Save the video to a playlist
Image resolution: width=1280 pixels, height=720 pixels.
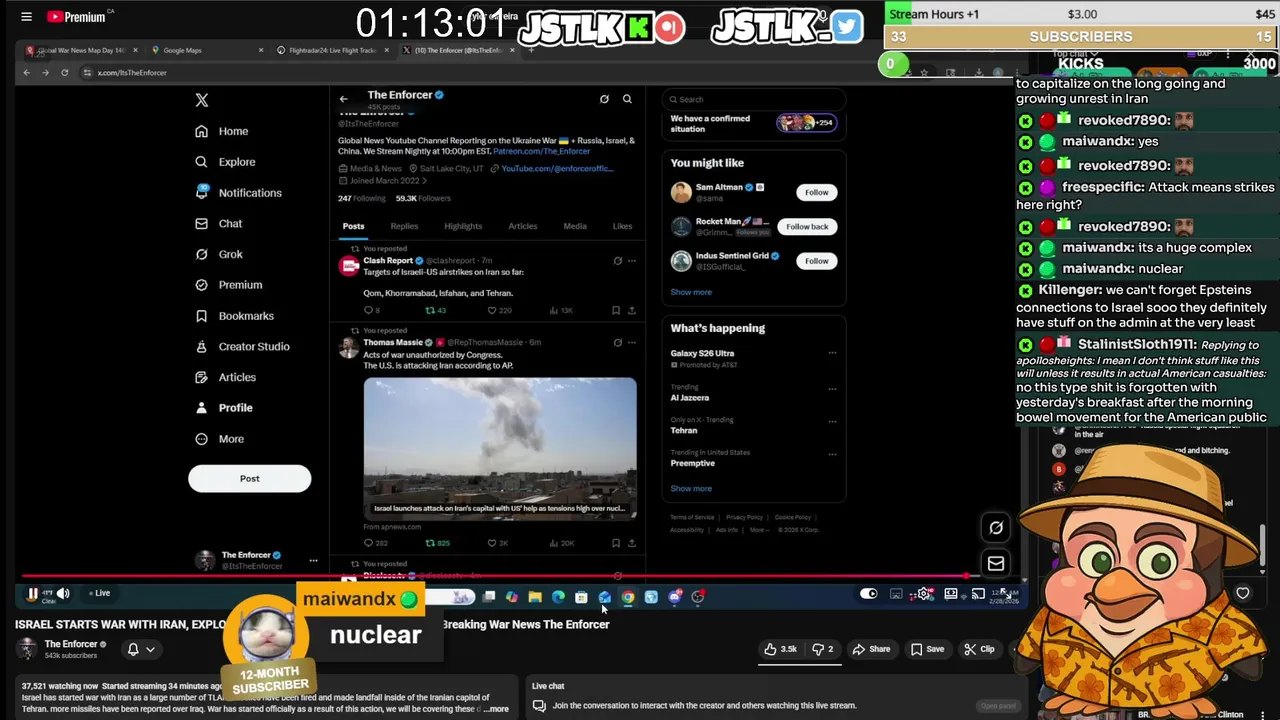(x=927, y=649)
